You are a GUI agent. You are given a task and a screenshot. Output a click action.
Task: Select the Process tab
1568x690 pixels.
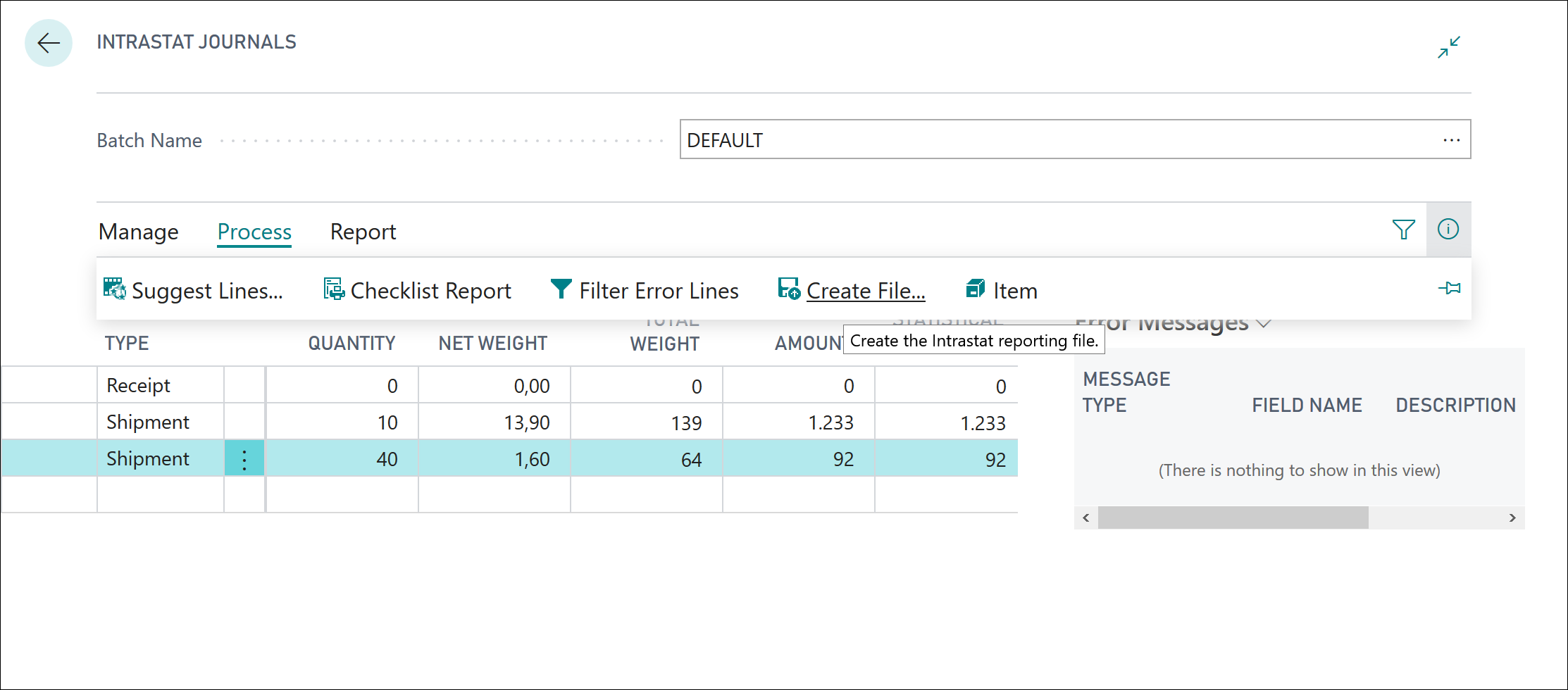[254, 232]
